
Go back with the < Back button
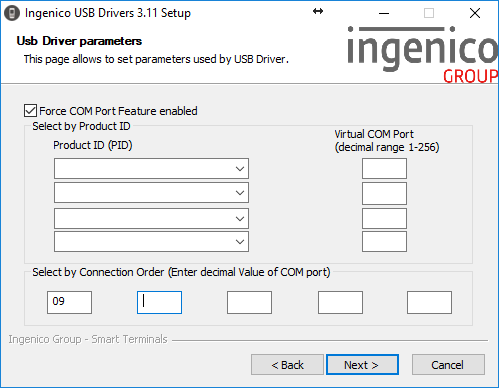[x=287, y=365]
